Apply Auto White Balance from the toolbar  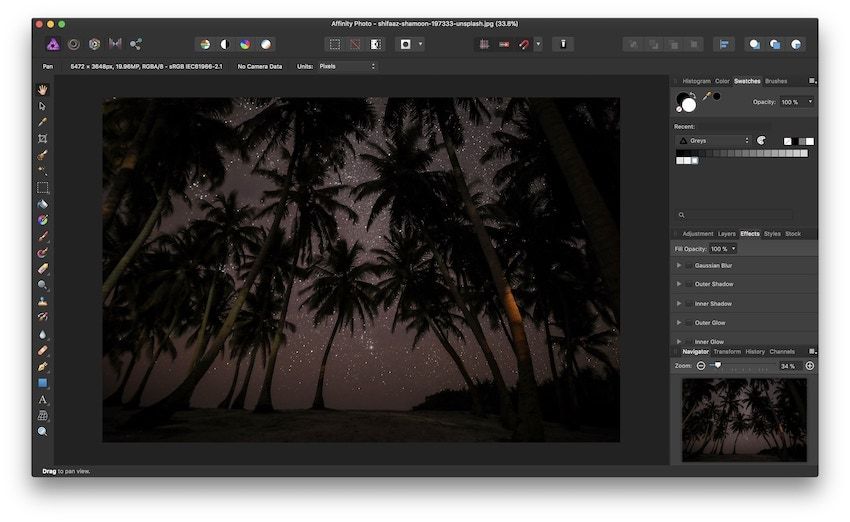click(x=265, y=44)
